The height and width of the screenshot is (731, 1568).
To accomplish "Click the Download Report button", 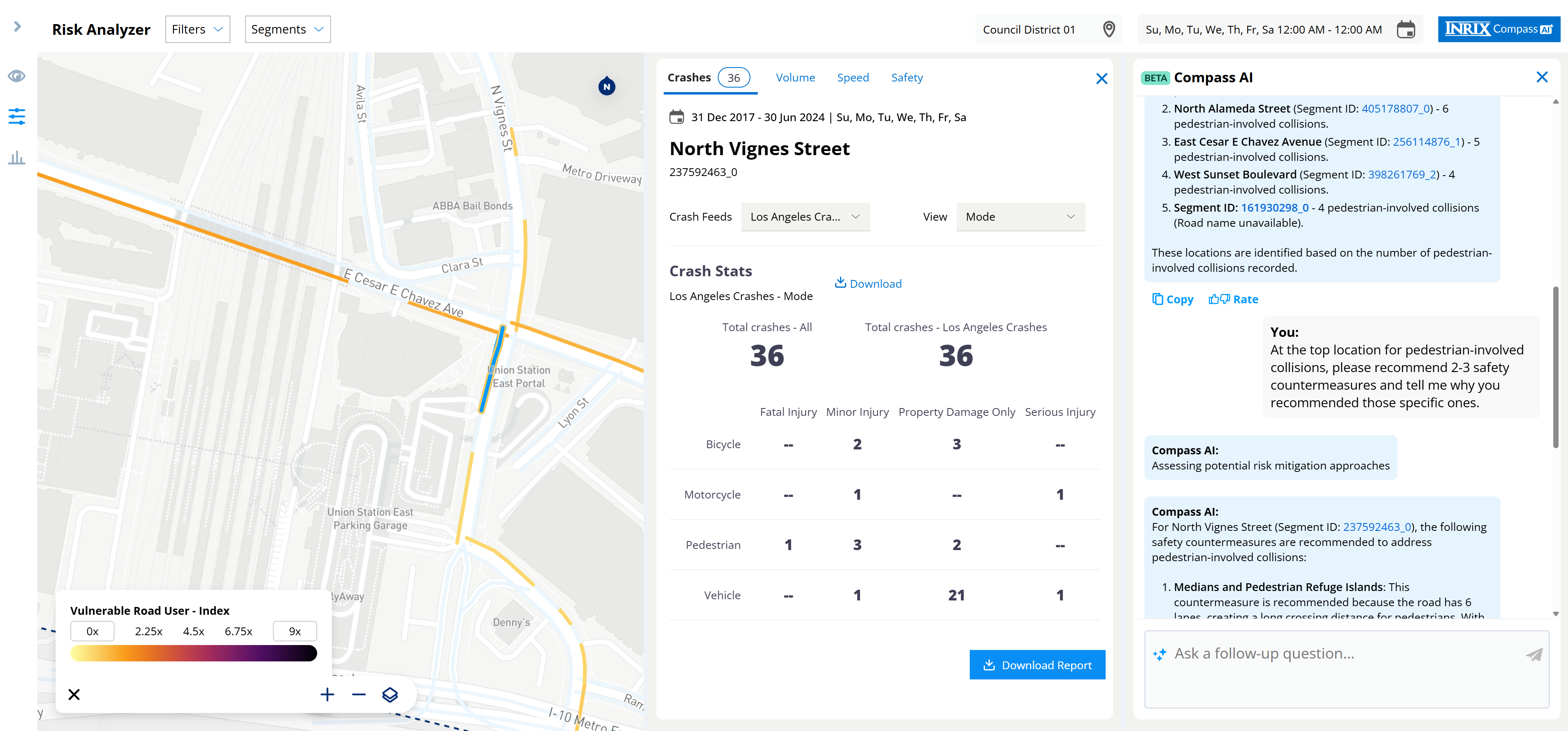I will [x=1036, y=665].
